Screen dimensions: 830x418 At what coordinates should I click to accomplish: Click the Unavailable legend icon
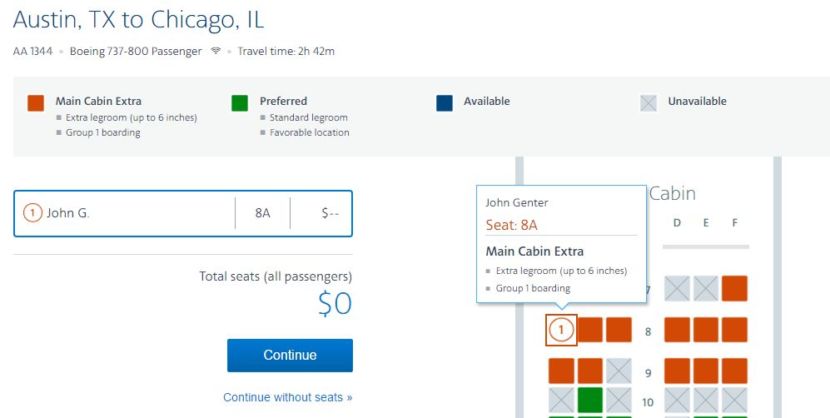(649, 103)
